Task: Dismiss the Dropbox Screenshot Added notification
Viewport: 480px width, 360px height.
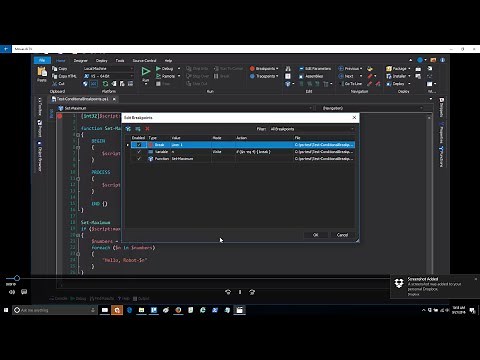Action: pos(476,279)
